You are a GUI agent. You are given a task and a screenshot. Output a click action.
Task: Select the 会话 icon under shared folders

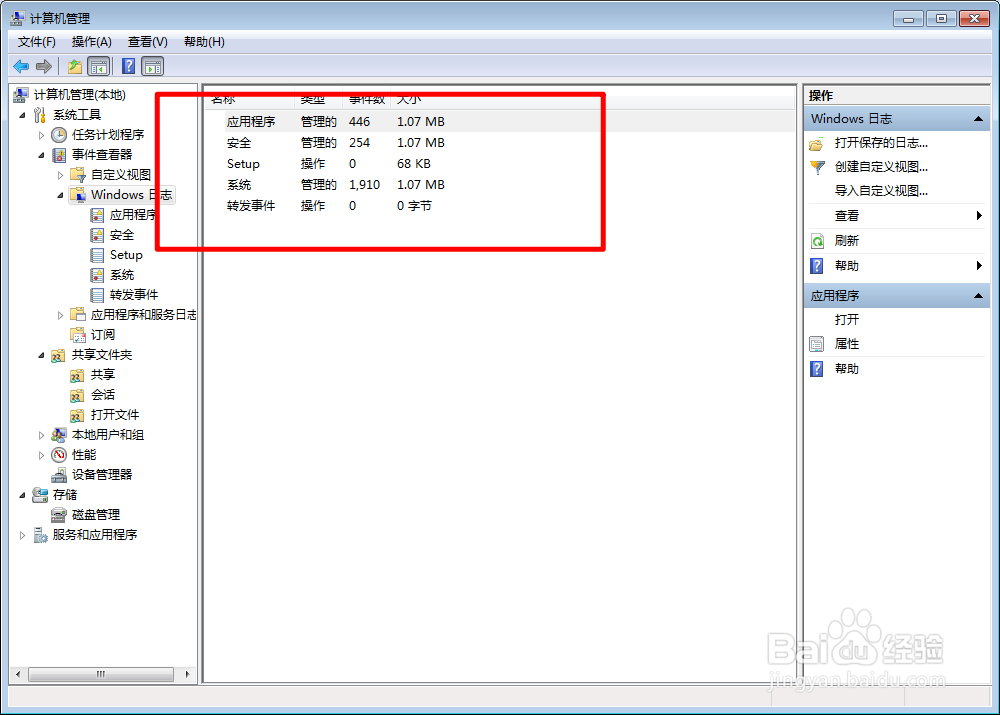coord(77,395)
